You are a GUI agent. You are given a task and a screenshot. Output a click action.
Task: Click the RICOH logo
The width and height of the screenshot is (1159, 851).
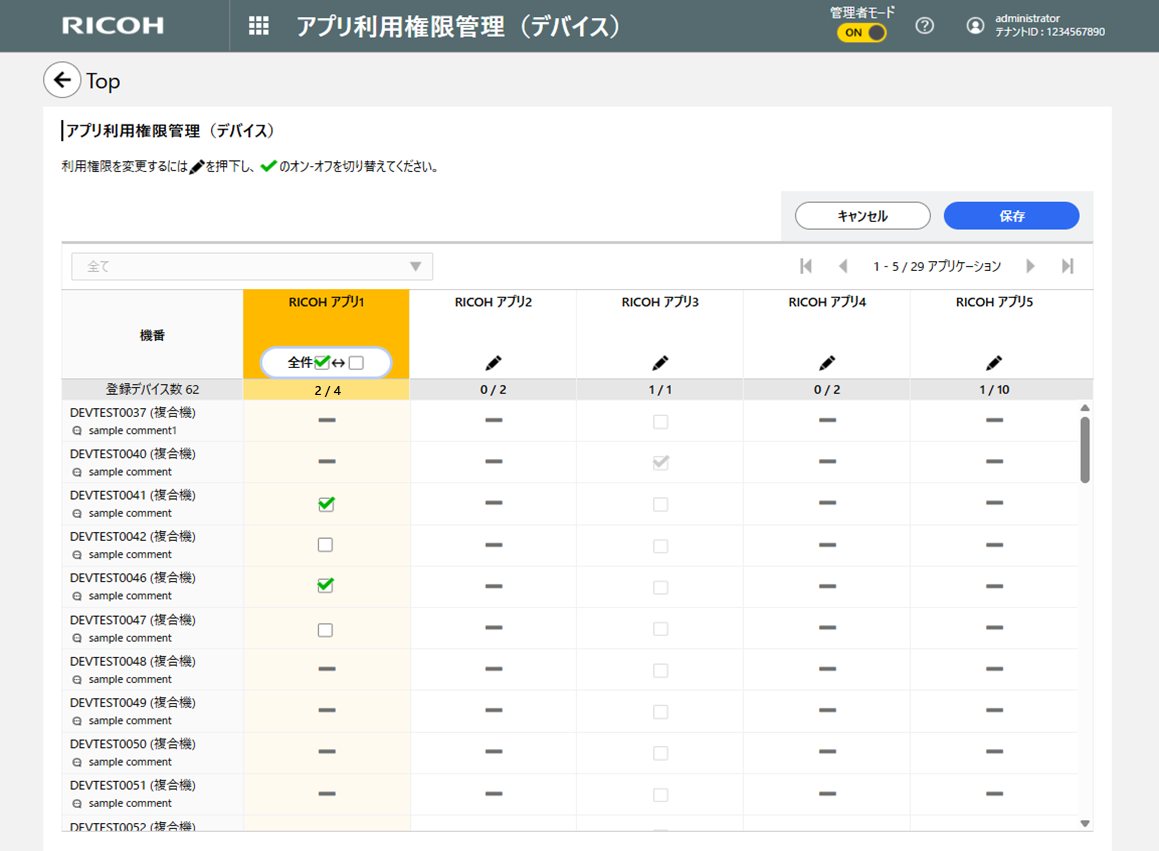(113, 26)
